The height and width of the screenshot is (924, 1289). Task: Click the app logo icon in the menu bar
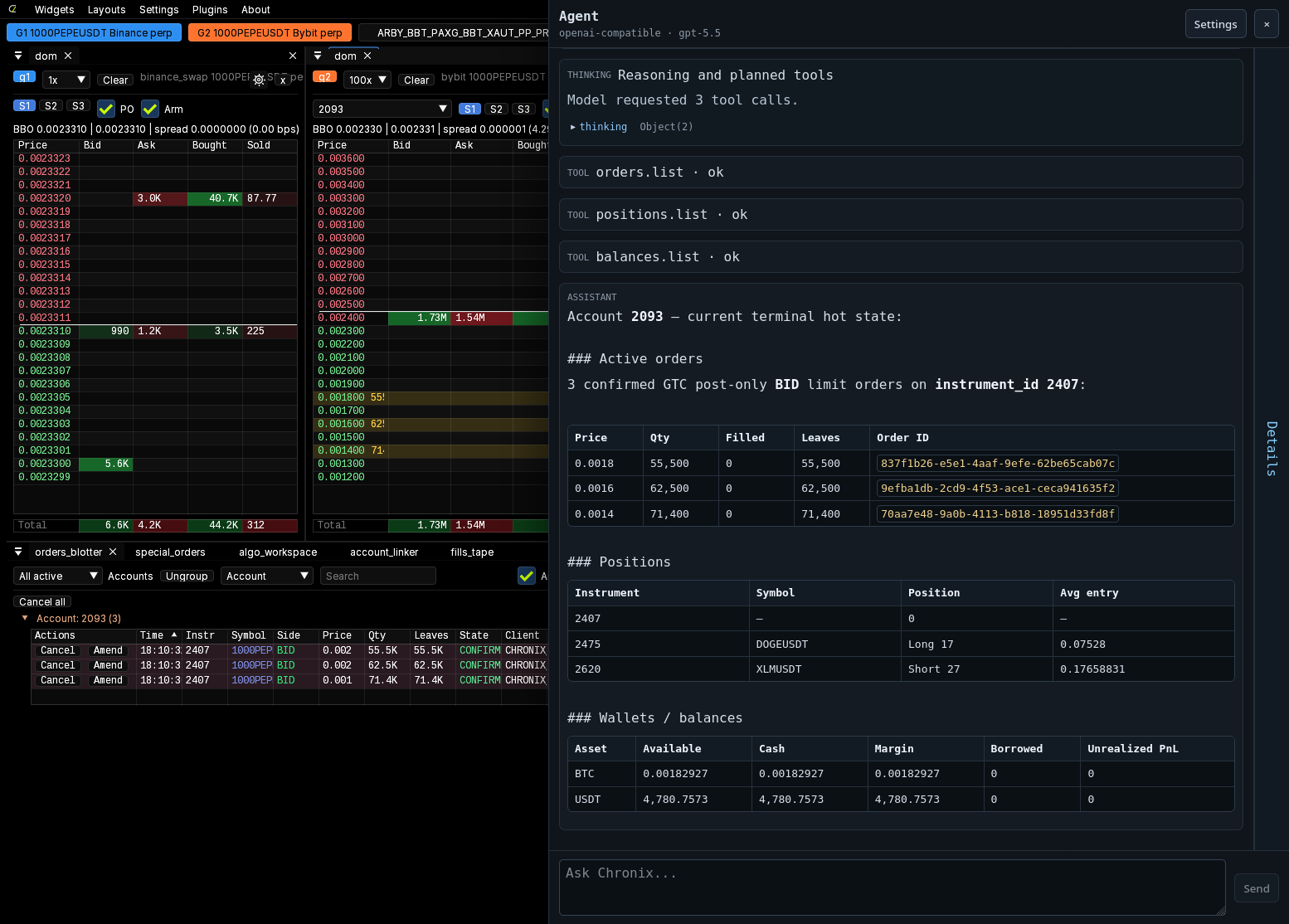pos(12,9)
